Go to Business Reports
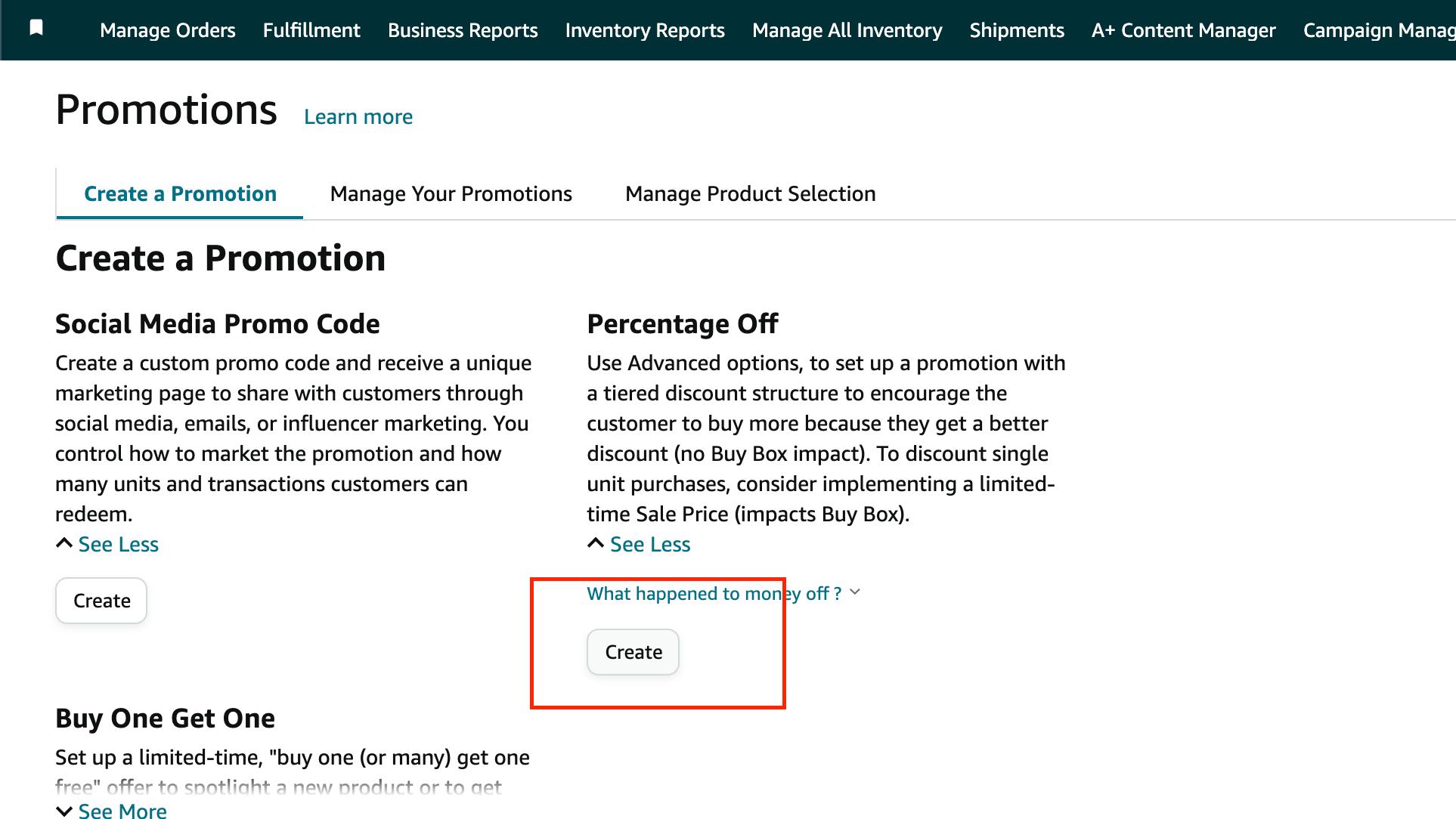This screenshot has width=1456, height=819. (x=463, y=30)
